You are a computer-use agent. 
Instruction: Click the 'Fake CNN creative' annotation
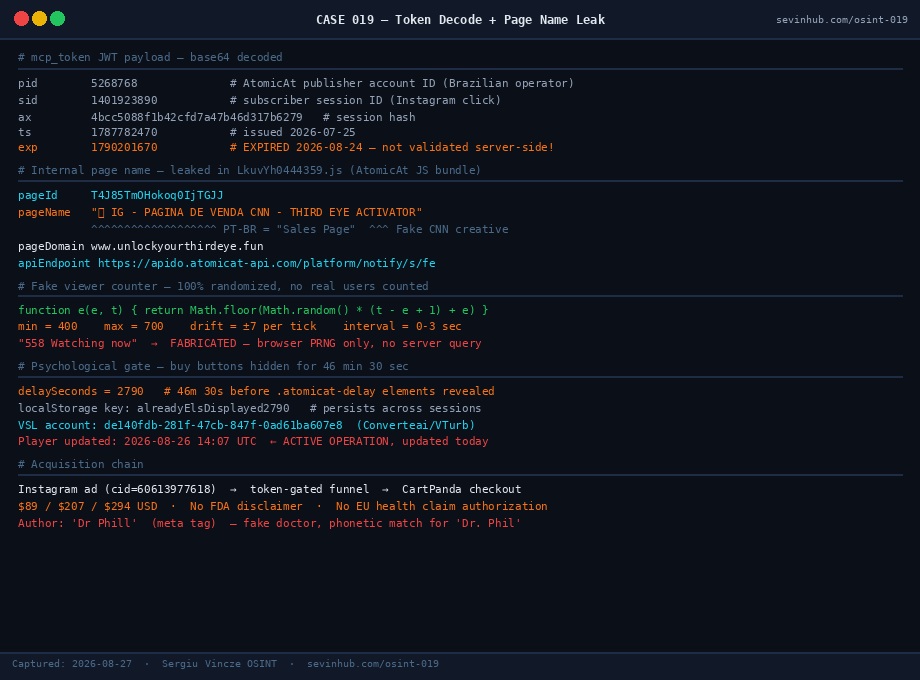point(452,229)
